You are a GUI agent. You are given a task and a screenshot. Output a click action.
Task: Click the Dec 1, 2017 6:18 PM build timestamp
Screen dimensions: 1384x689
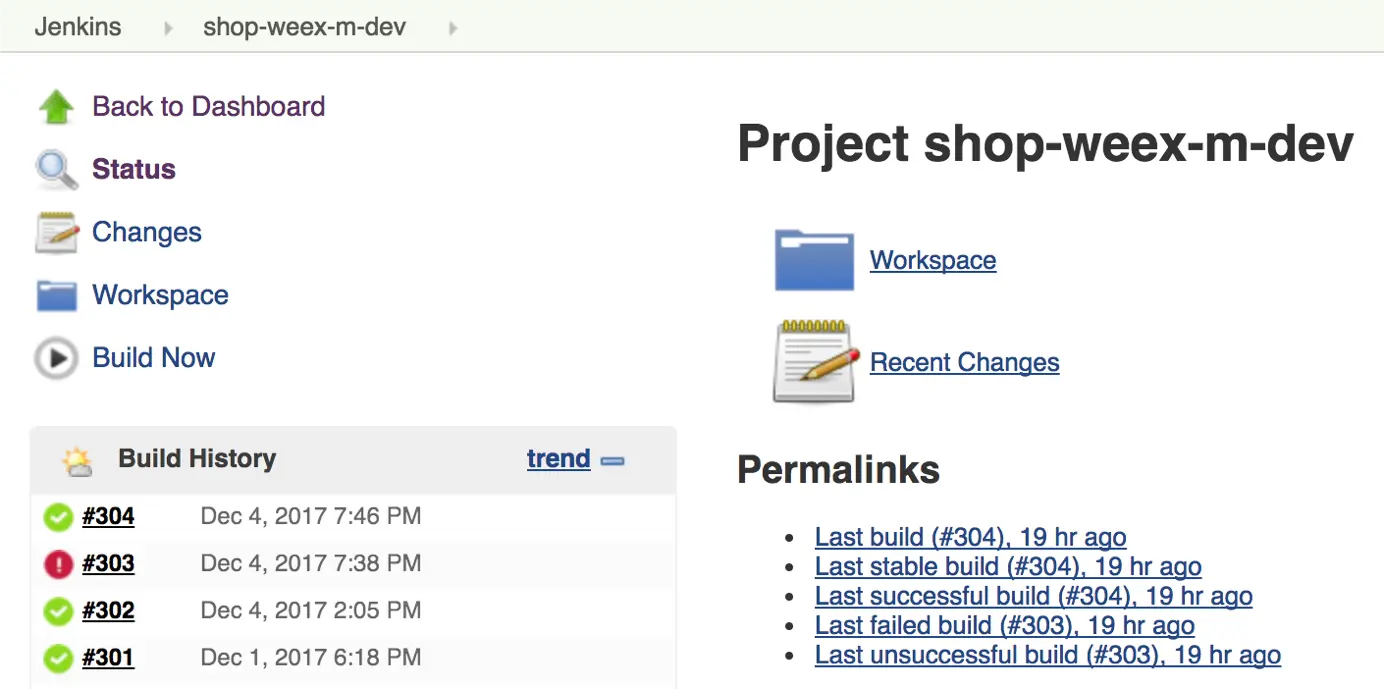[x=310, y=657]
